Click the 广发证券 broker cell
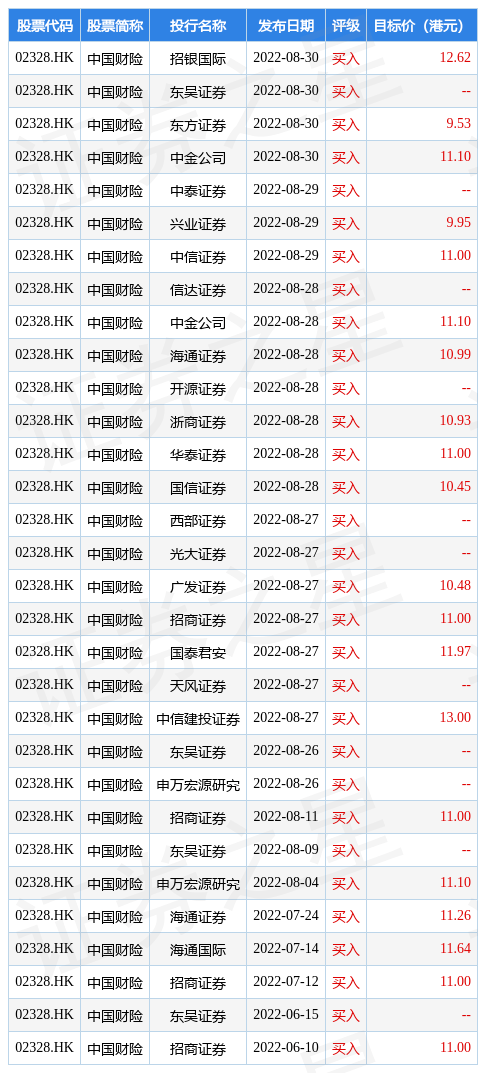This screenshot has height=1073, width=478. coord(198,587)
